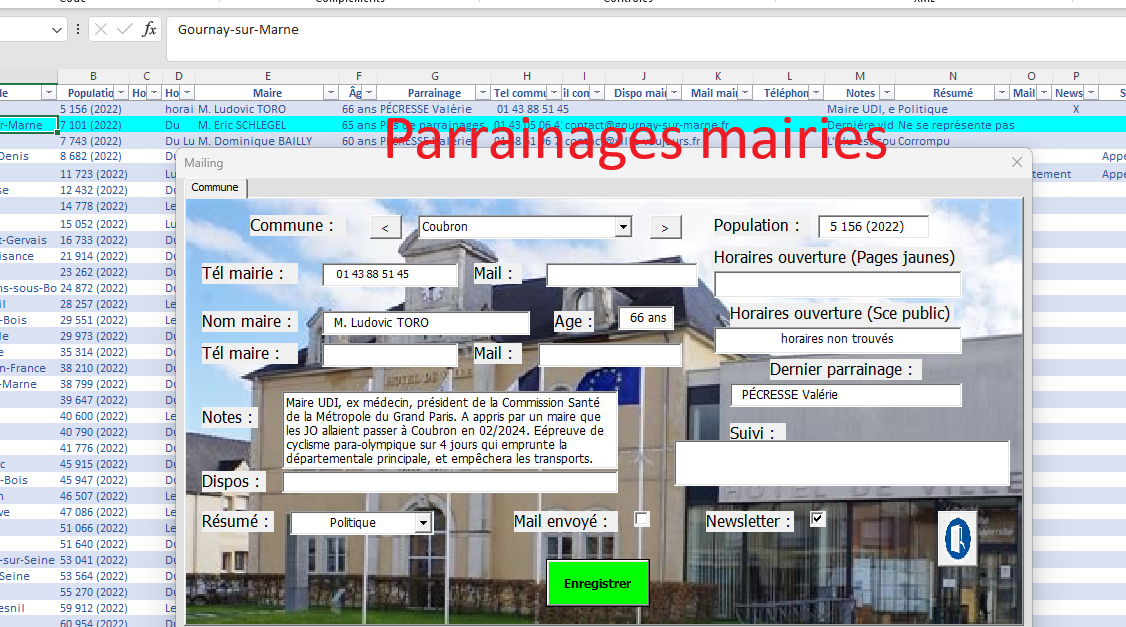Open the Maire column filter arrow

coord(330,93)
